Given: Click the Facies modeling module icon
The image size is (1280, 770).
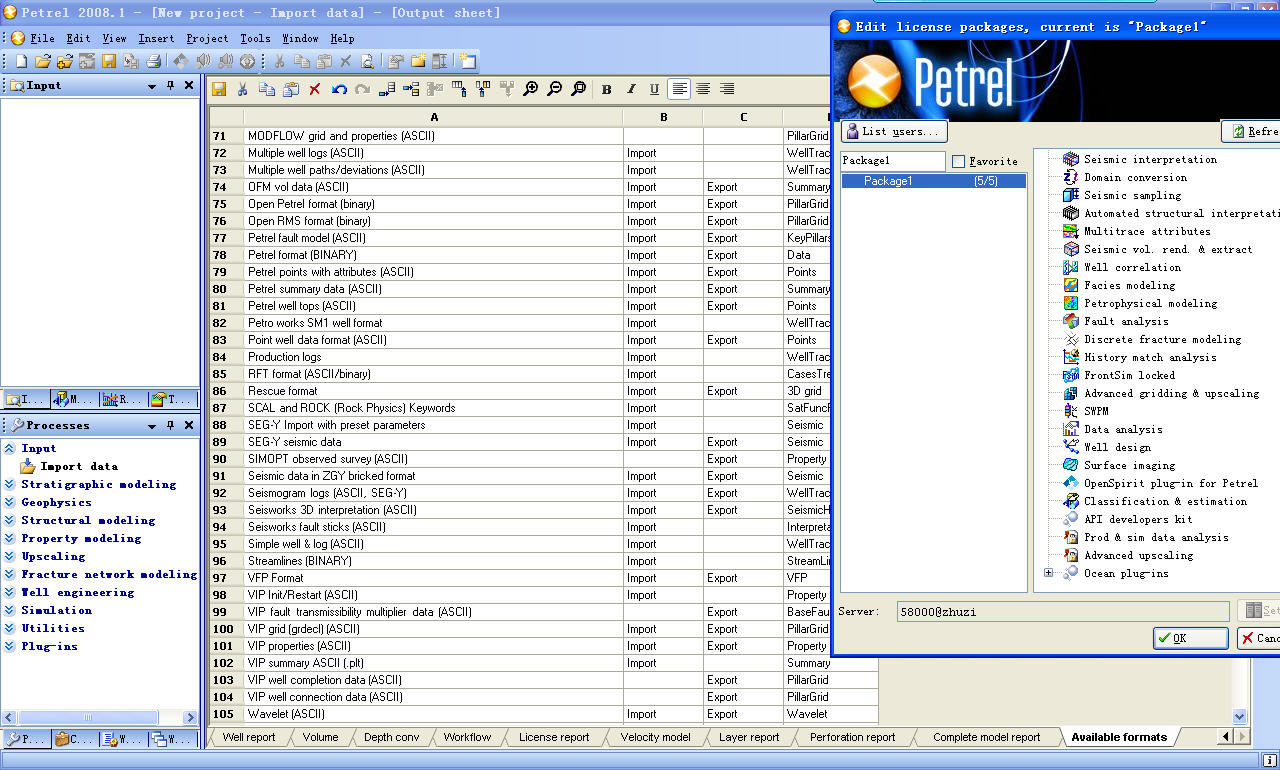Looking at the screenshot, I should [1071, 285].
